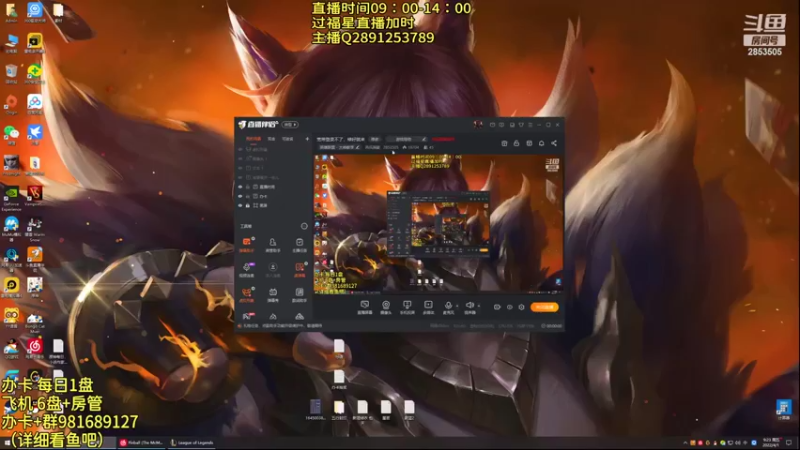Click the status message at window bottom left
This screenshot has height=450, width=800.
(281, 326)
